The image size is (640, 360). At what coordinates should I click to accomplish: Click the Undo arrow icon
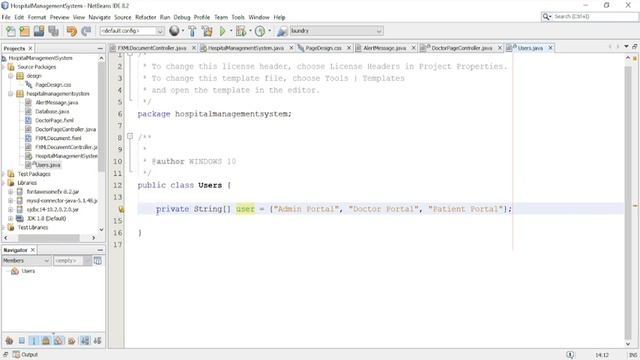(x=71, y=31)
